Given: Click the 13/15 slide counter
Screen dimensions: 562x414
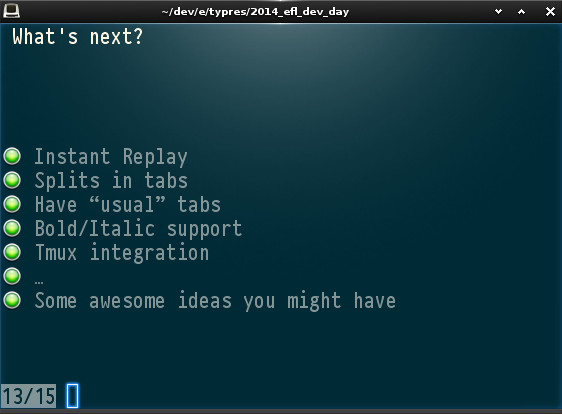Looking at the screenshot, I should [28, 396].
